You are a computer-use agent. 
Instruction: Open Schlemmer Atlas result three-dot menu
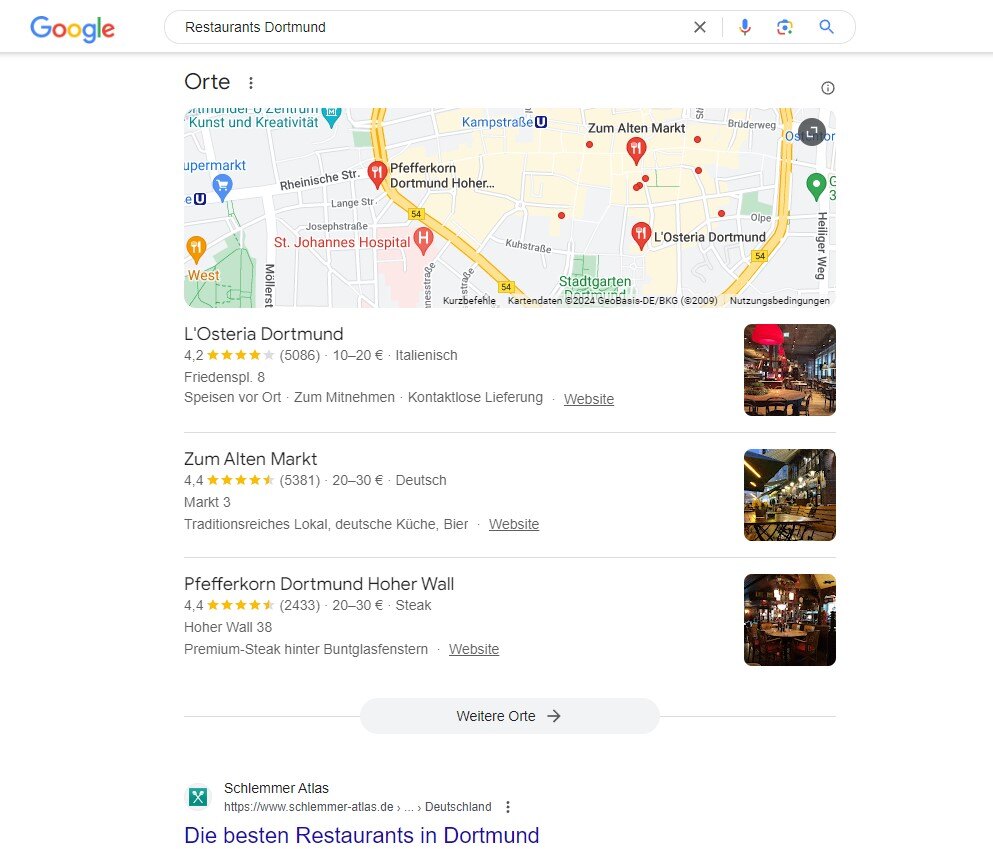508,807
